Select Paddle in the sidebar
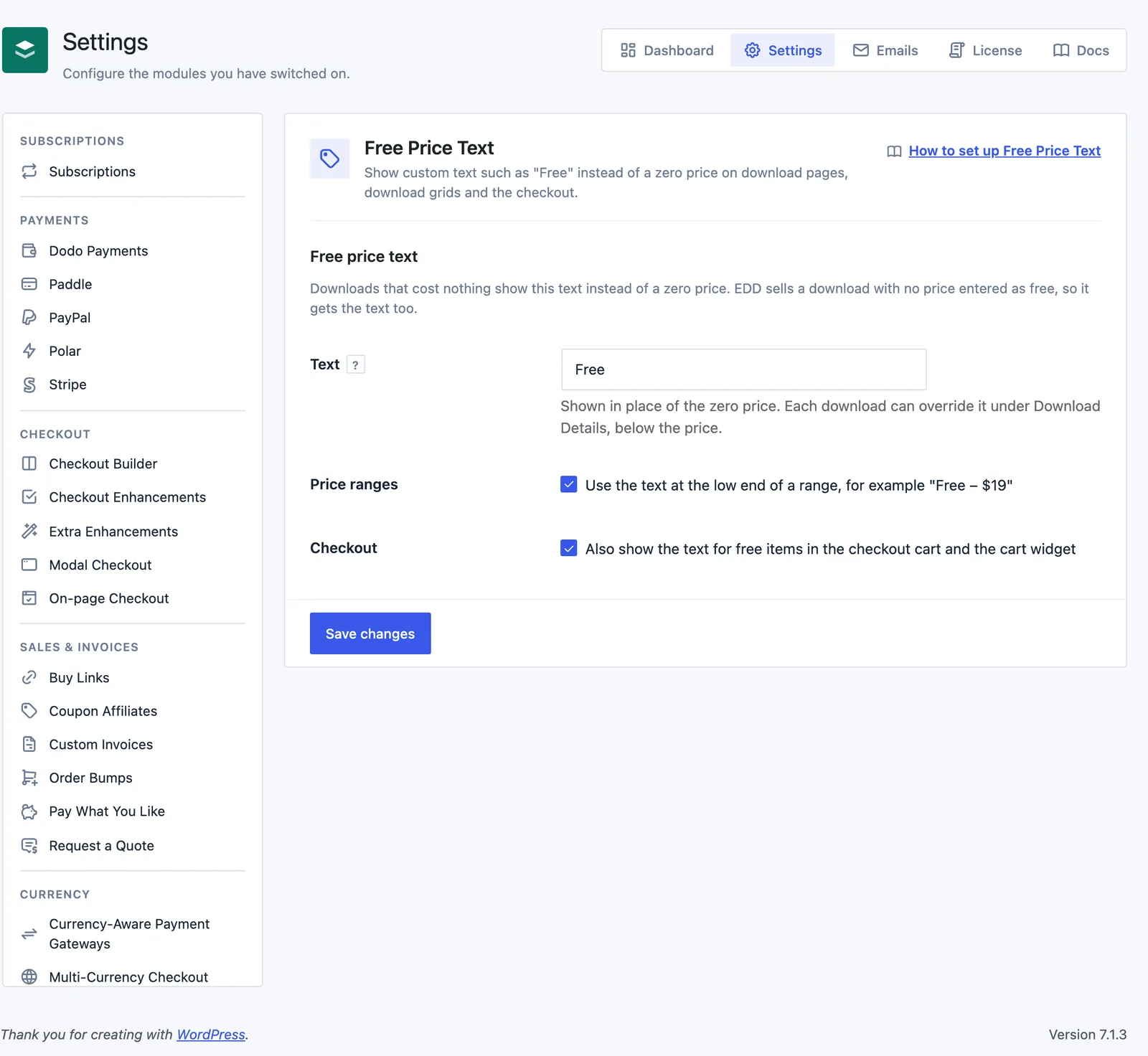 [133, 284]
